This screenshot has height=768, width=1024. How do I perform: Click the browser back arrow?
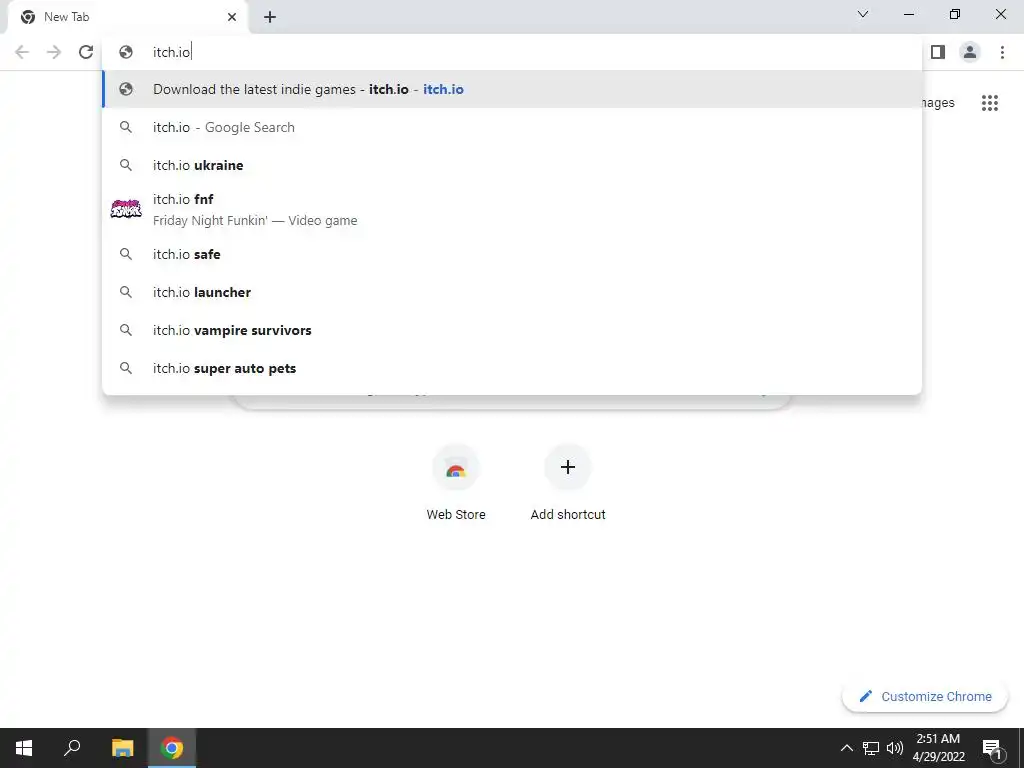[x=22, y=52]
